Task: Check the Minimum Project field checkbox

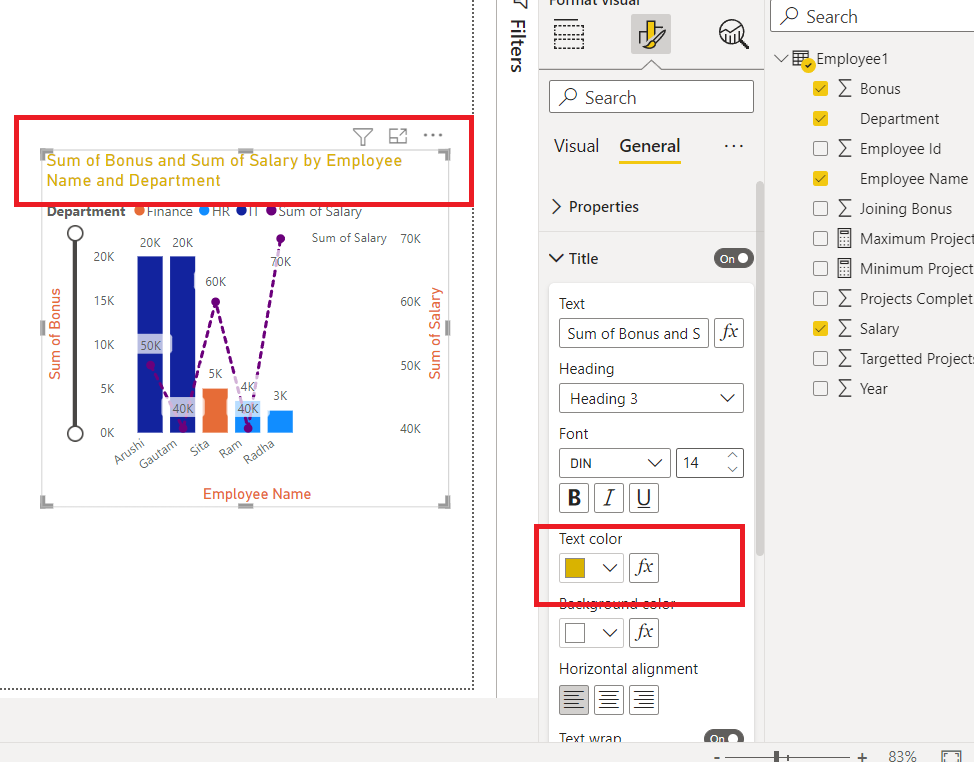Action: (x=820, y=268)
